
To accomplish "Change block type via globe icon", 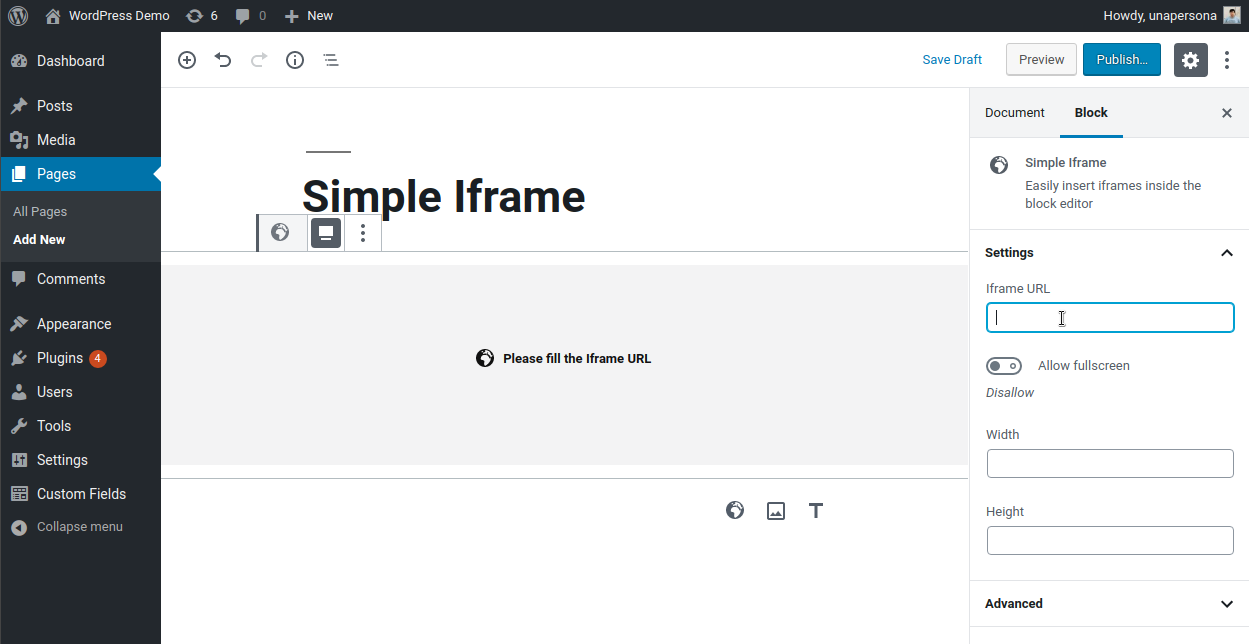I will (281, 233).
